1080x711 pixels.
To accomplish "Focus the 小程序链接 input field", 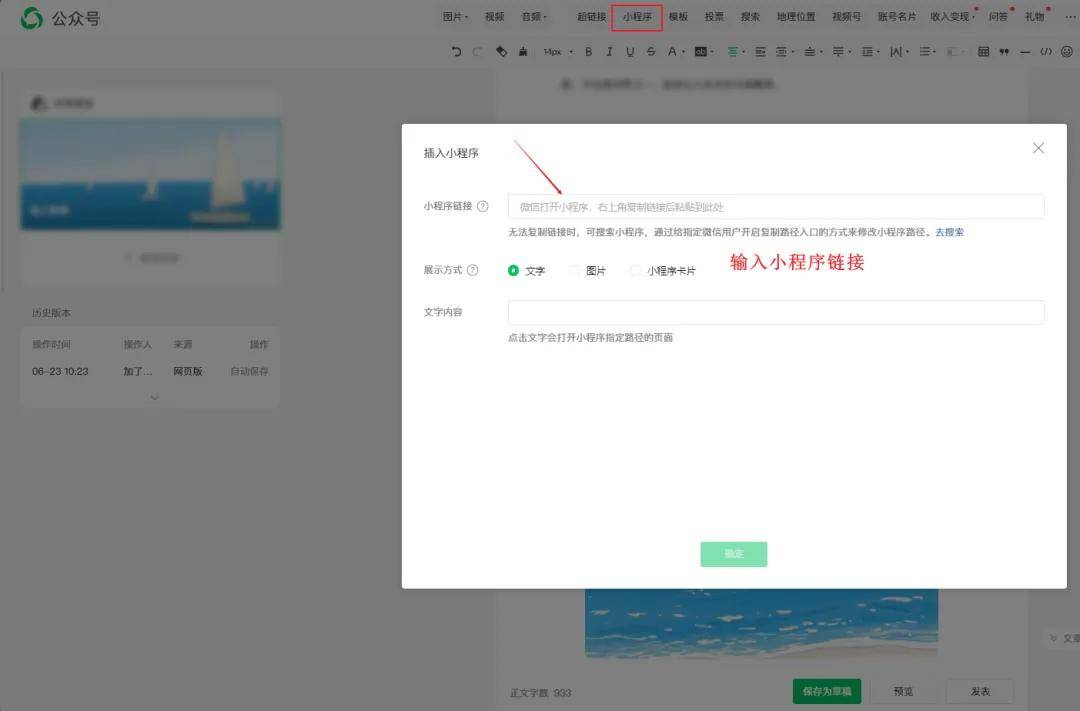I will pos(776,207).
